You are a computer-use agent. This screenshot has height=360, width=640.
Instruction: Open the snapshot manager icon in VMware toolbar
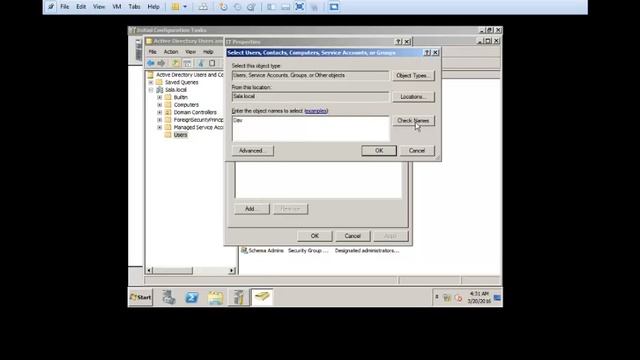(x=251, y=7)
